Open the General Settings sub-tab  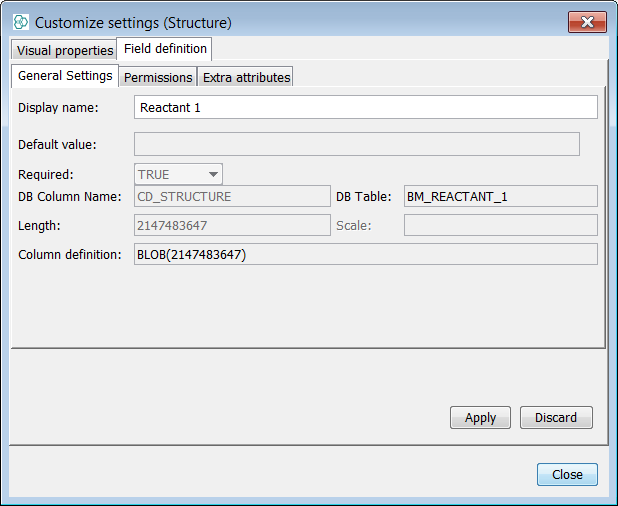coord(65,76)
